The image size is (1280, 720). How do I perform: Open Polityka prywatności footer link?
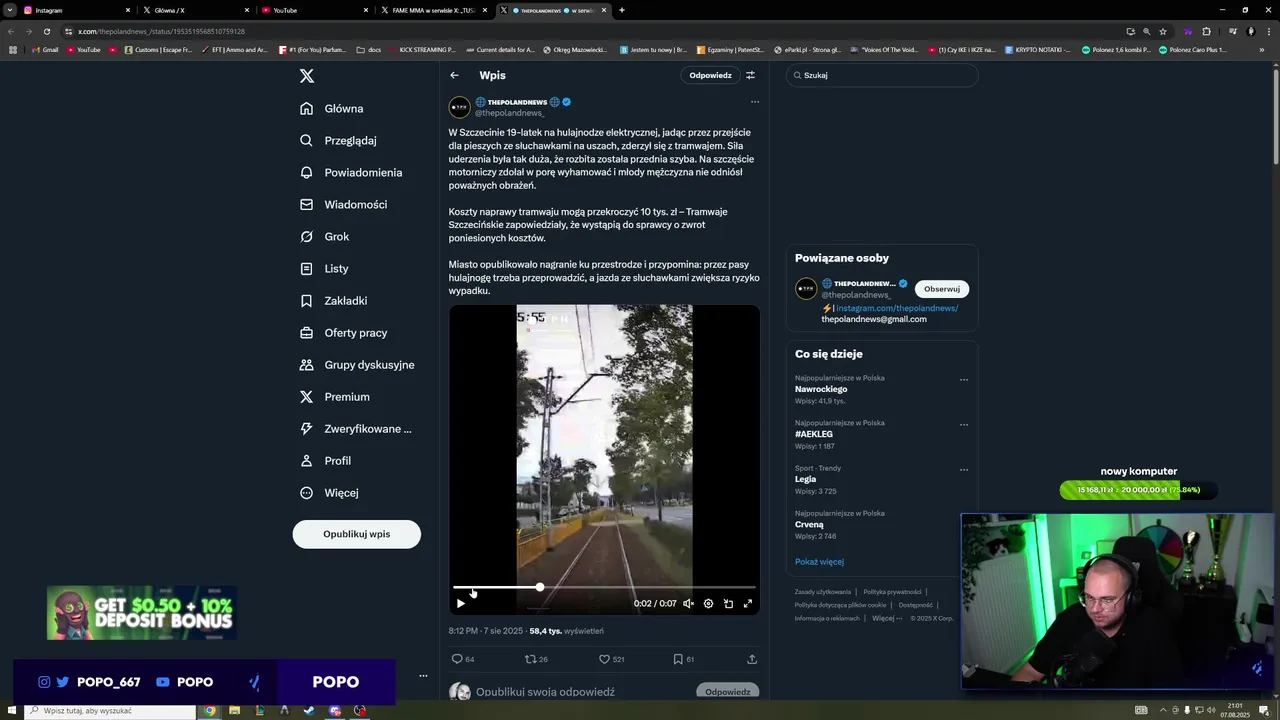tap(892, 592)
